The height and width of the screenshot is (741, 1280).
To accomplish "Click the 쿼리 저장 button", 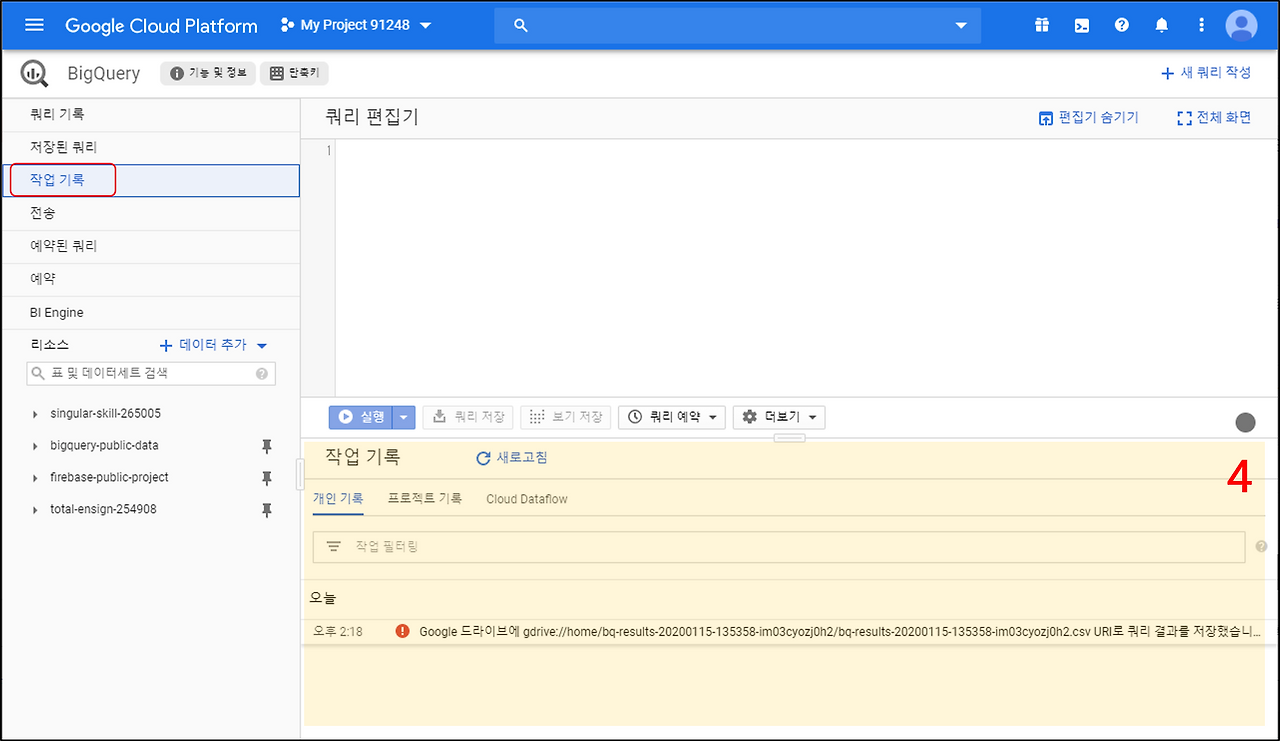I will pyautogui.click(x=467, y=417).
